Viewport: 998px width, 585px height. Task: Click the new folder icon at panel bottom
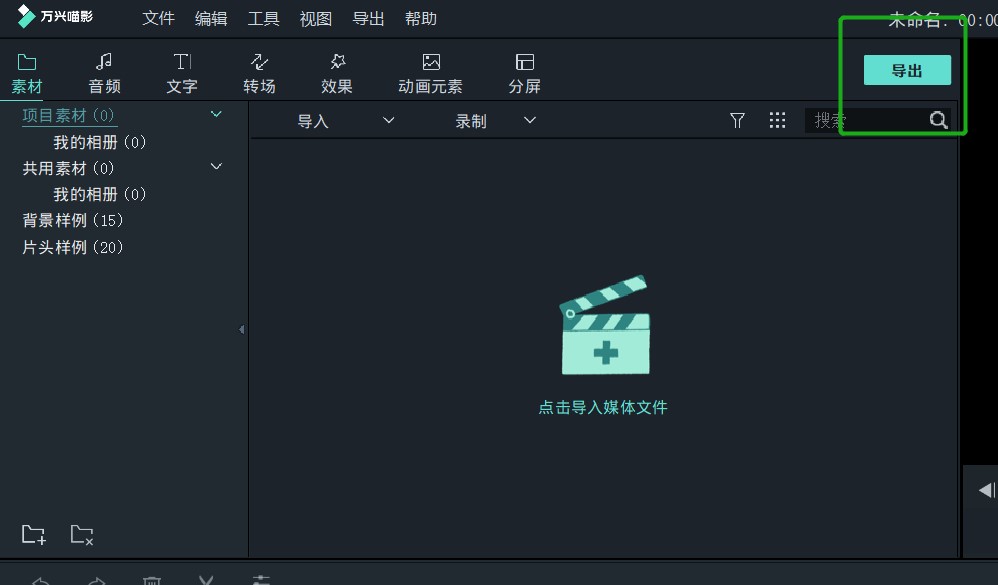click(x=33, y=534)
